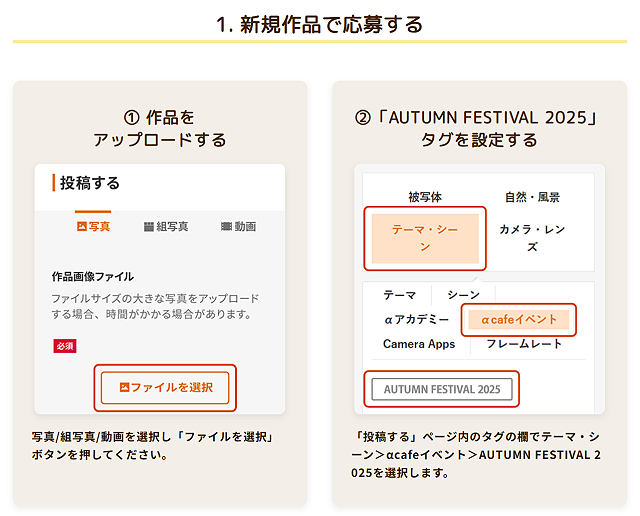This screenshot has width=640, height=516.
Task: Select the Camera Apps option
Action: pos(419,344)
